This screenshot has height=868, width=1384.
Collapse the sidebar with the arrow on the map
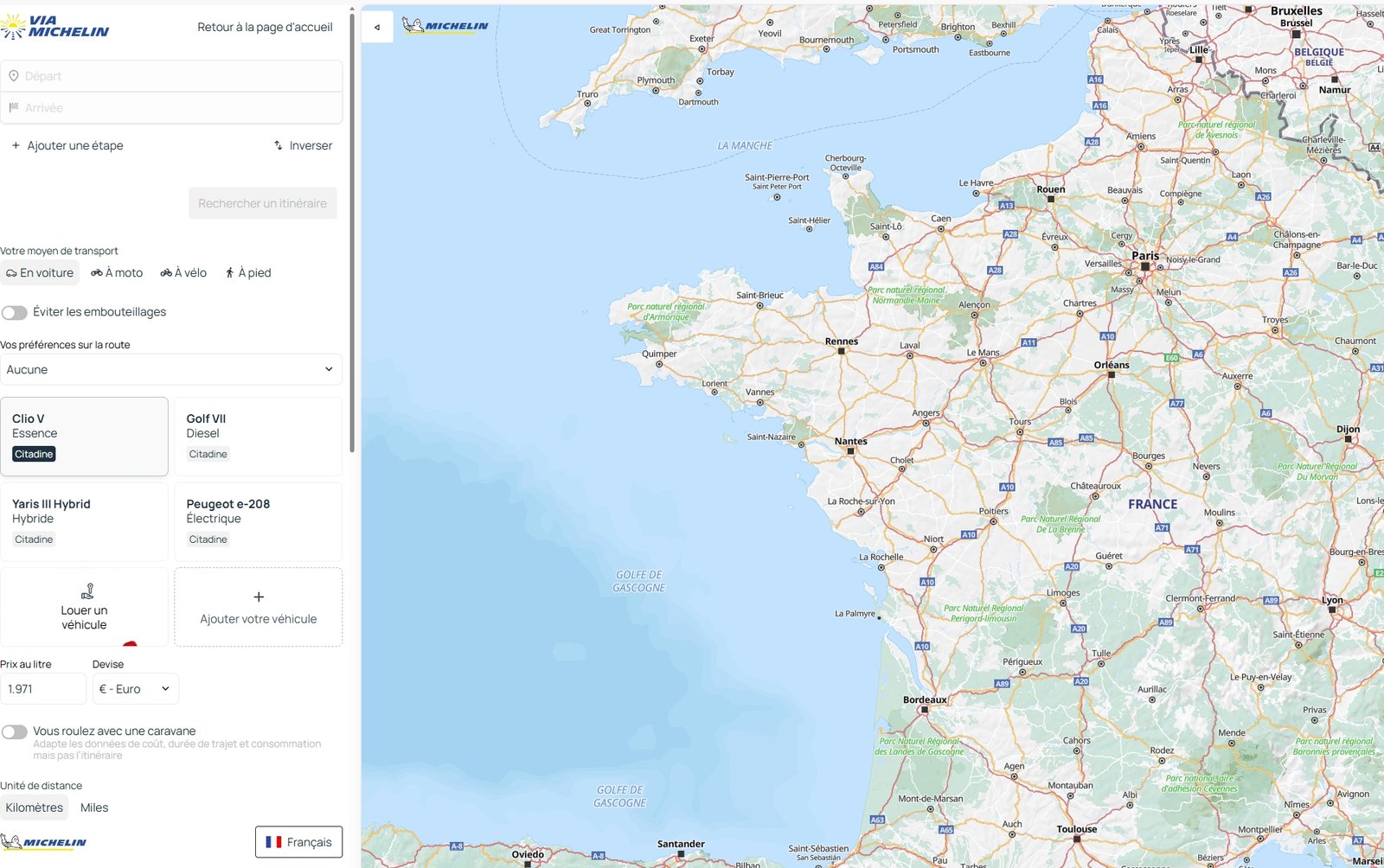coord(377,27)
